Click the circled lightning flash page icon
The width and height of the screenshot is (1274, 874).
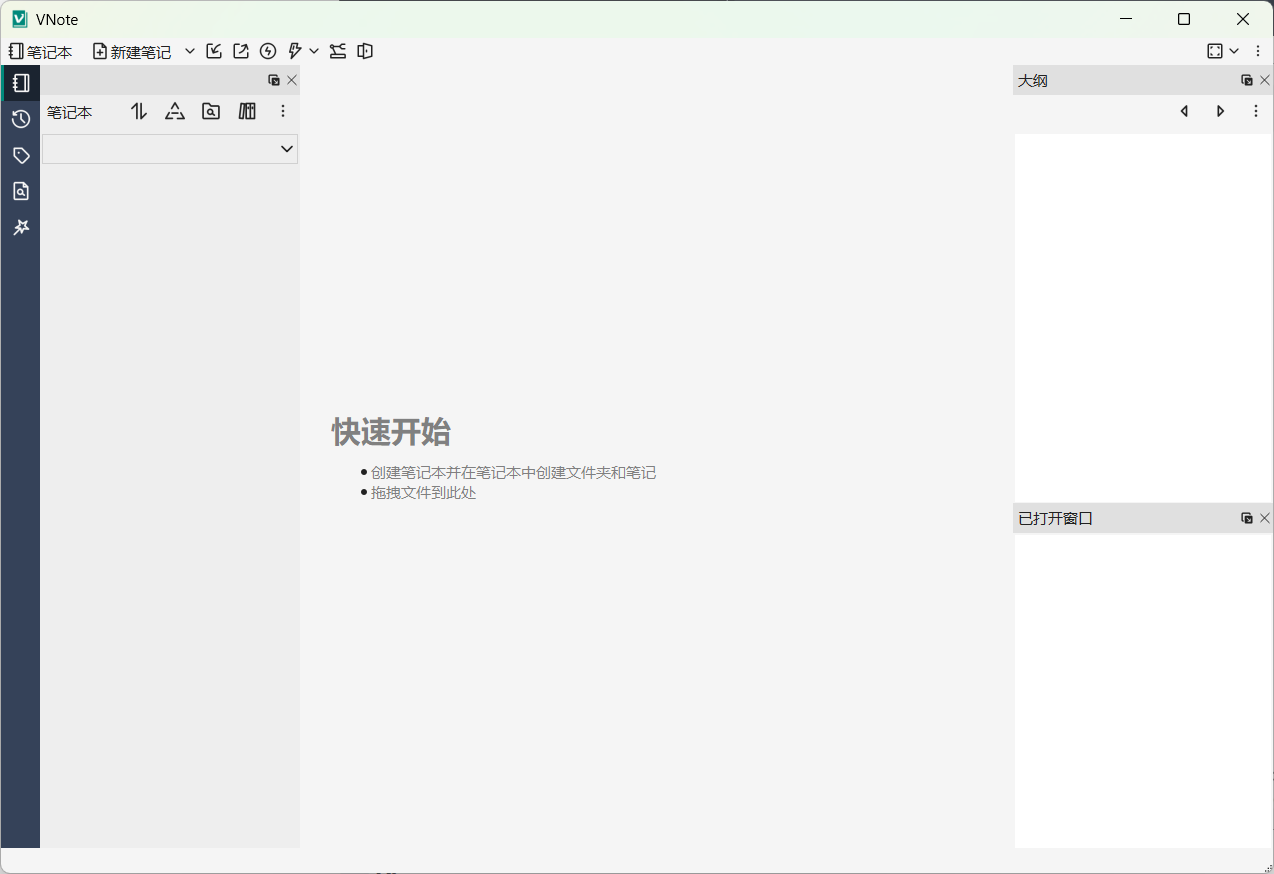(268, 51)
